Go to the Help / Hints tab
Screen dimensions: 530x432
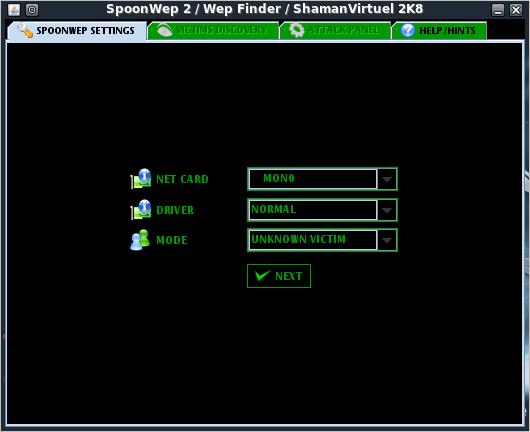[439, 31]
